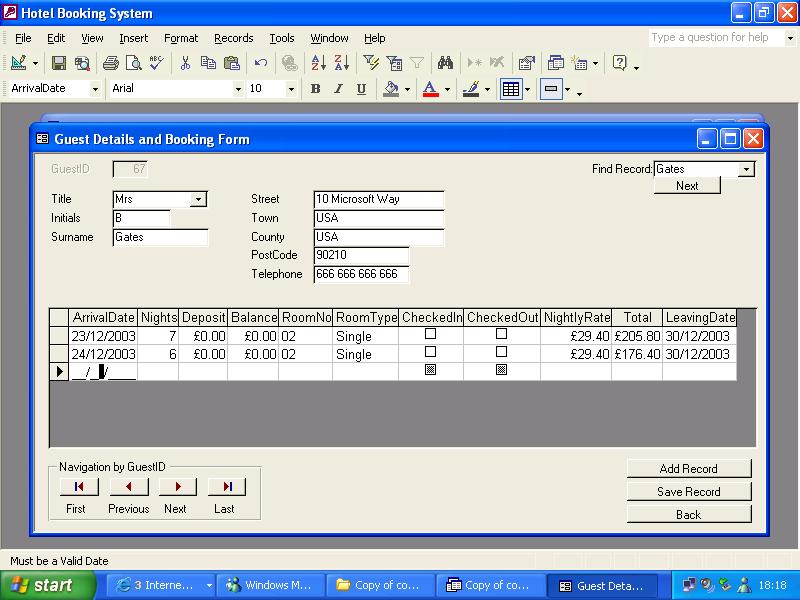Viewport: 800px width, 600px height.
Task: Click the Print icon in toolbar
Action: pos(111,63)
